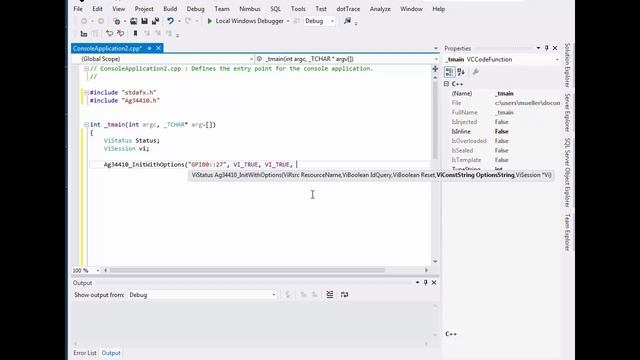Screen dimensions: 640x360
Task: Open the Solution Explorer side tab
Action: (x=567, y=65)
